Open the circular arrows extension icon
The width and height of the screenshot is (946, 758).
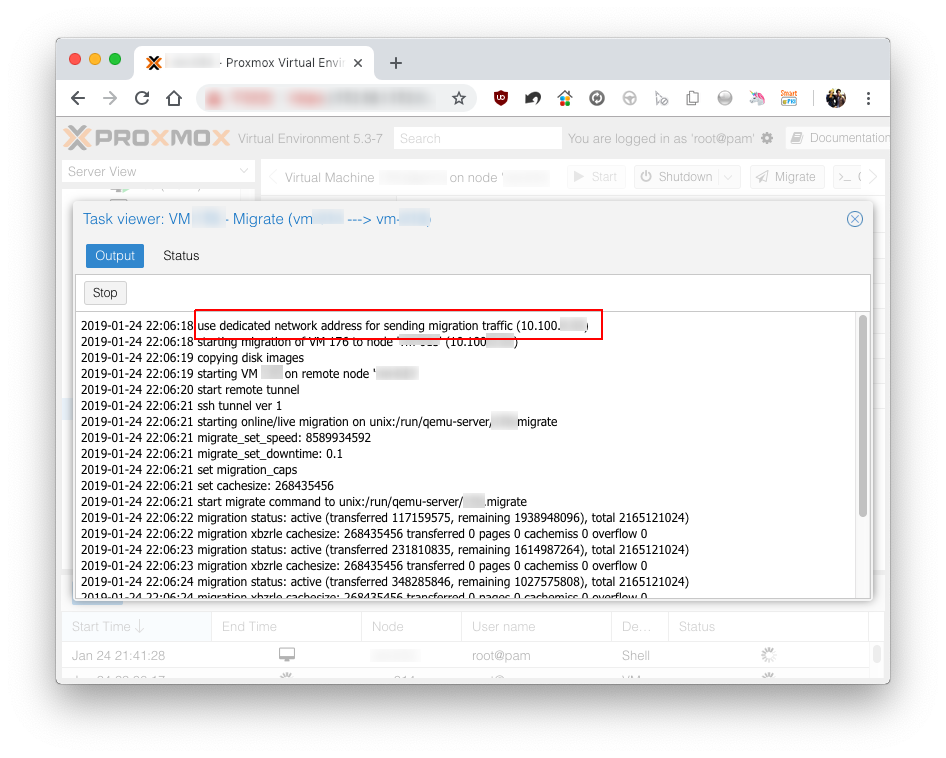pyautogui.click(x=597, y=98)
